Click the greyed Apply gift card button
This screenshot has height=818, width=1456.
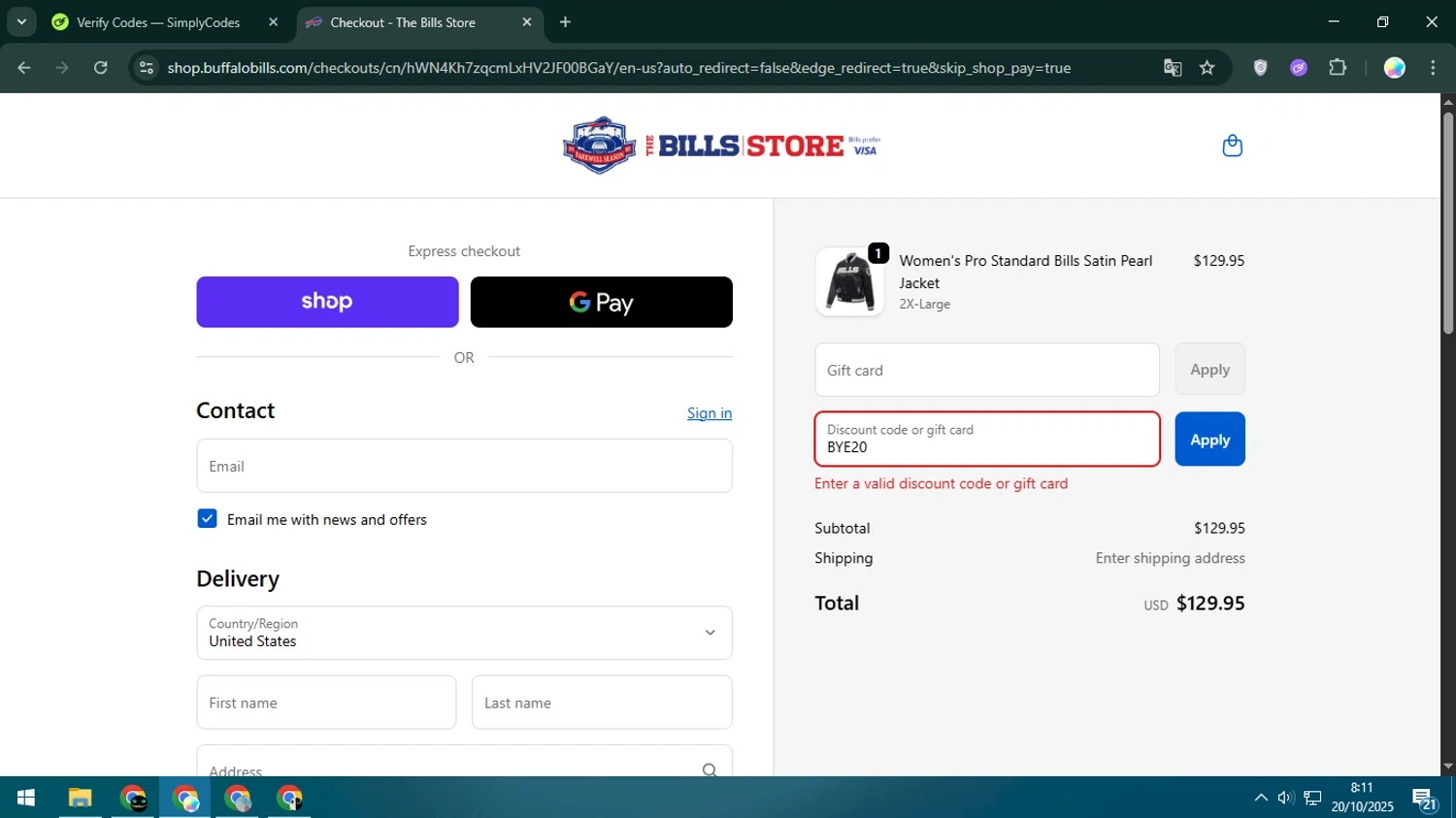pyautogui.click(x=1209, y=369)
